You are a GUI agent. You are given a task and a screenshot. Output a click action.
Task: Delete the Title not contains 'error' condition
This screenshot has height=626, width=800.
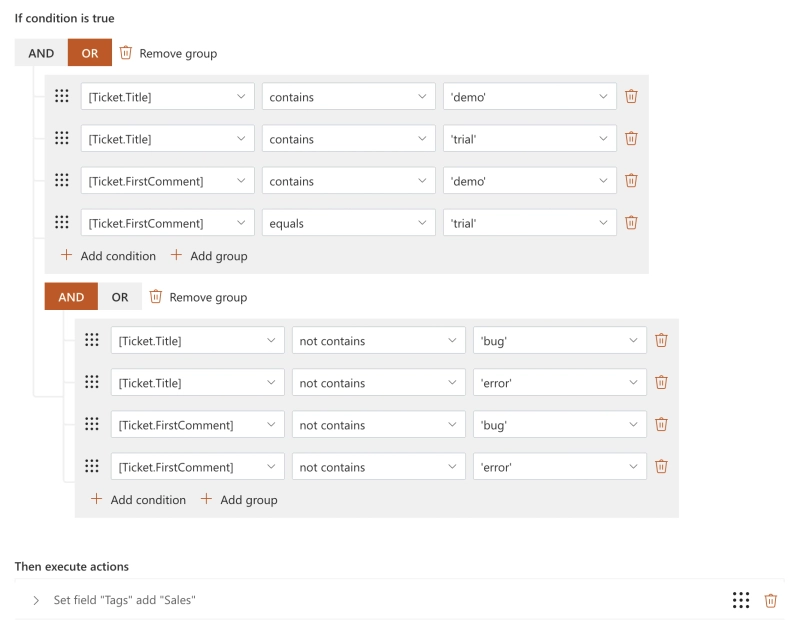(x=661, y=382)
